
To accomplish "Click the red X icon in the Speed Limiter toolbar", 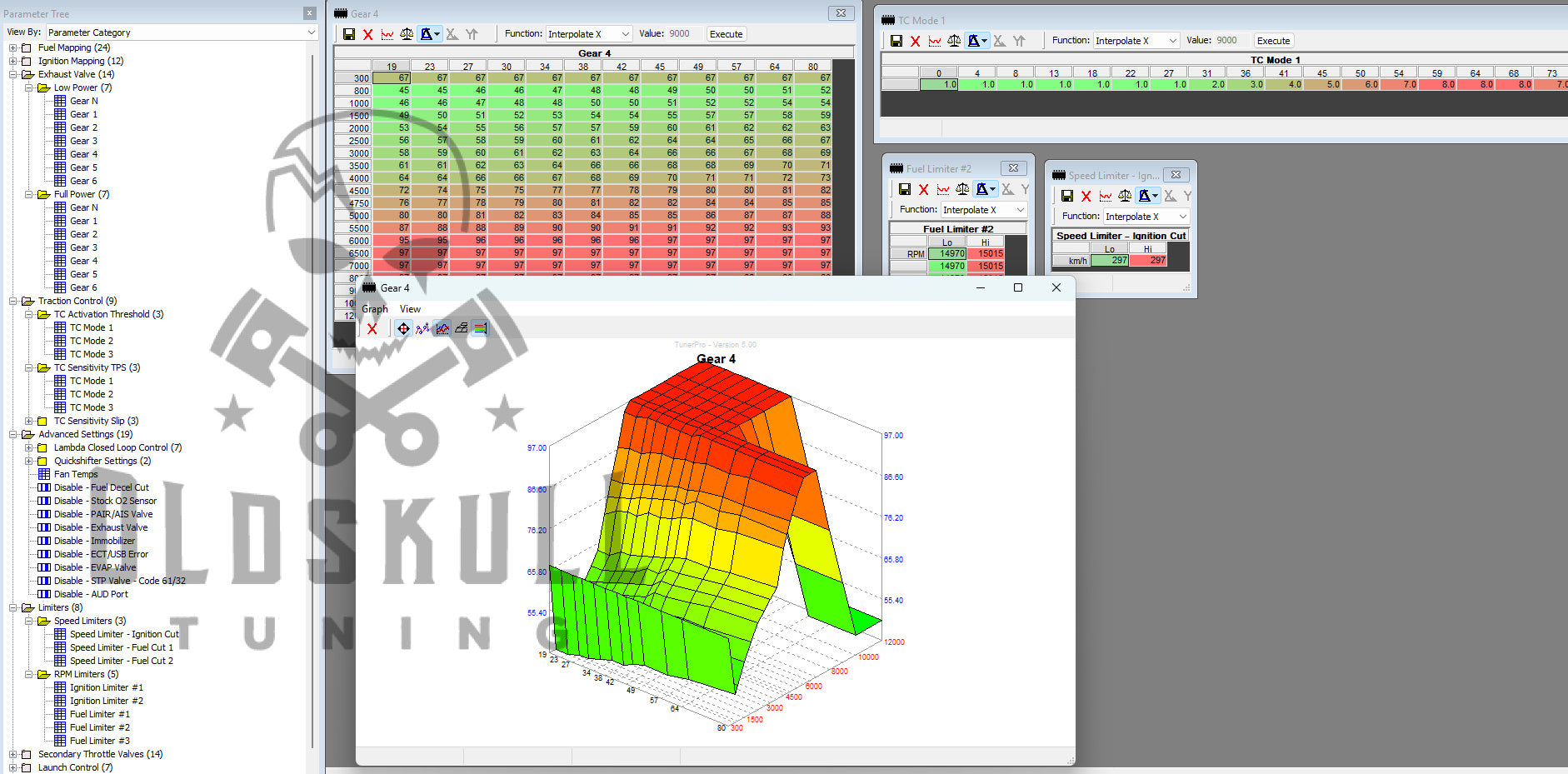I will click(x=1086, y=196).
